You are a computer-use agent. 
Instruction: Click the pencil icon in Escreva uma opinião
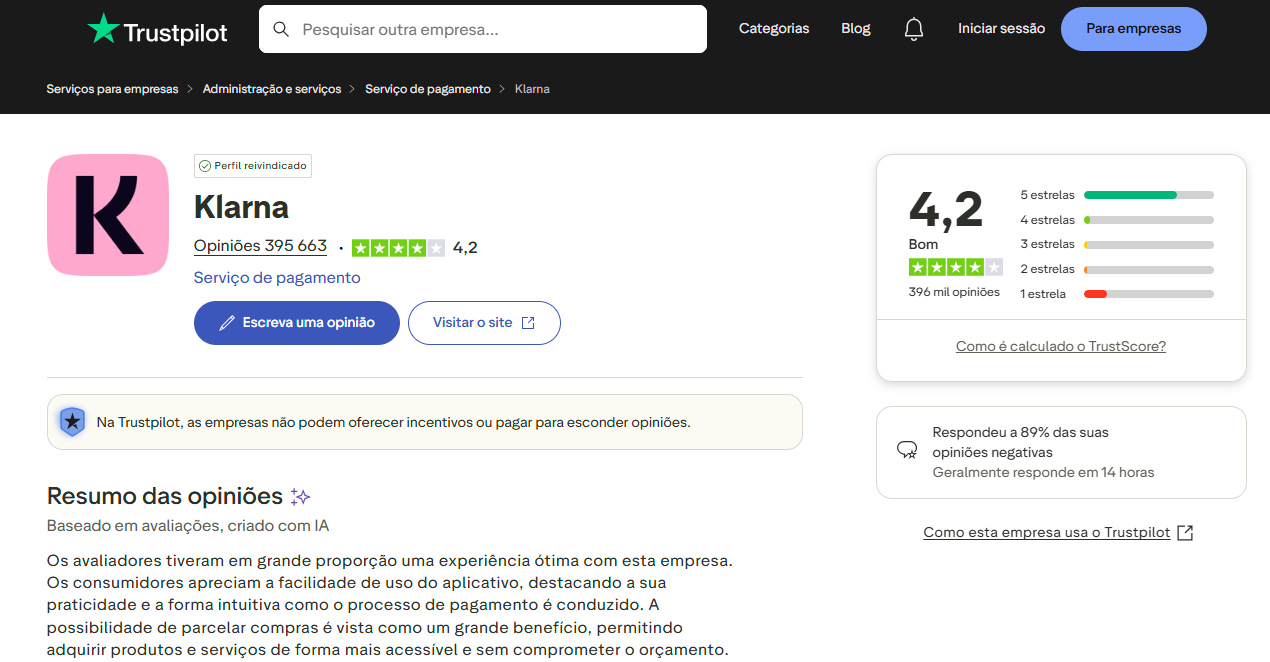pyautogui.click(x=227, y=323)
